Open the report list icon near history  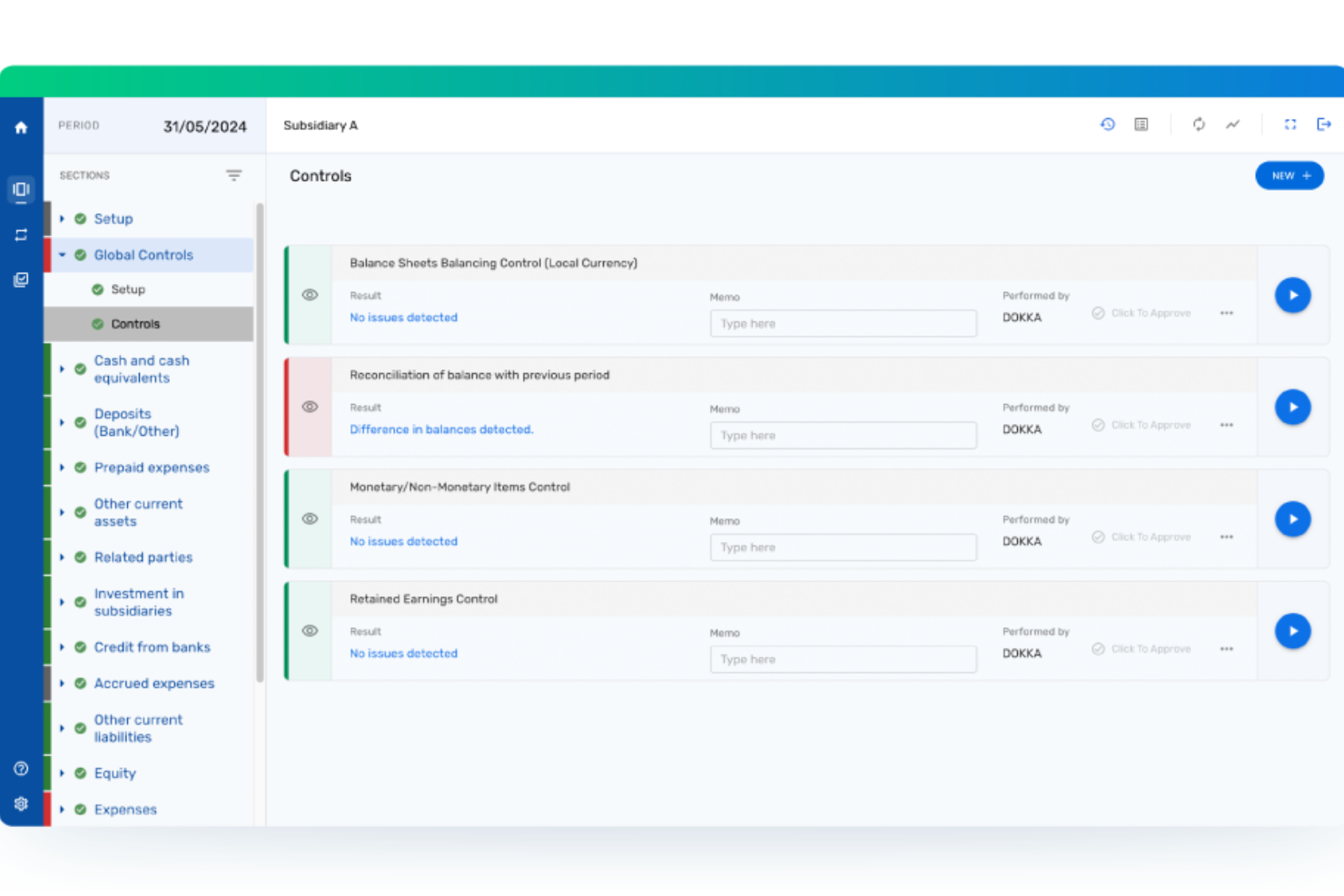pyautogui.click(x=1141, y=123)
